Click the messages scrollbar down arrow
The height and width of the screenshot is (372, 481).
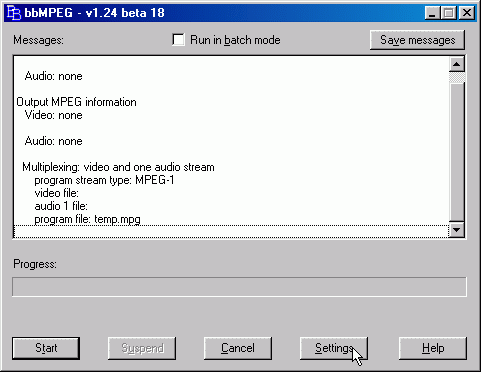457,230
